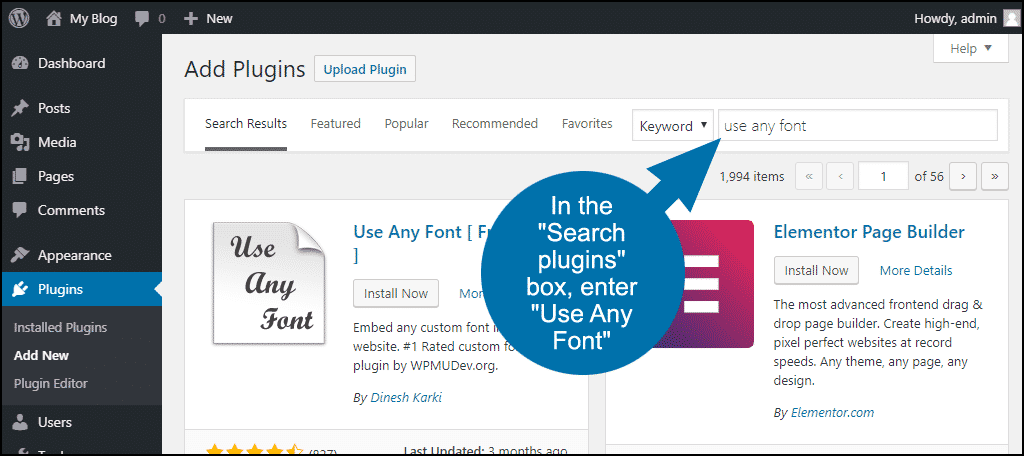Open Pages menu item
This screenshot has width=1024, height=456.
coord(81,176)
